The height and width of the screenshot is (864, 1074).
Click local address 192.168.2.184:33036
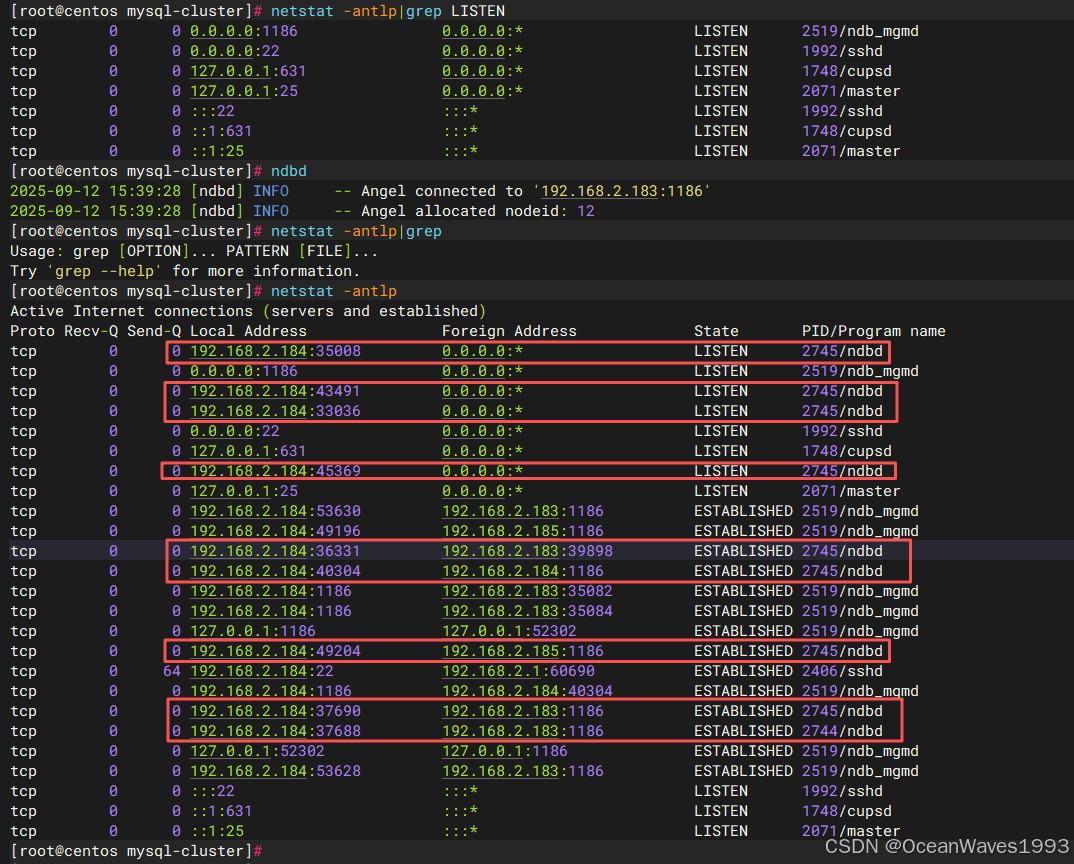(275, 411)
